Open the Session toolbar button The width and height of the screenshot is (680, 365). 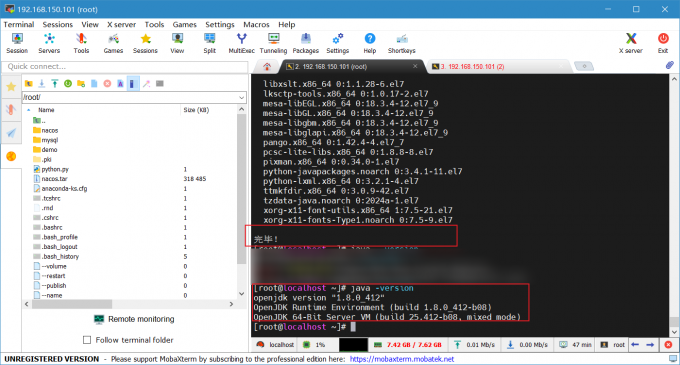tap(17, 43)
